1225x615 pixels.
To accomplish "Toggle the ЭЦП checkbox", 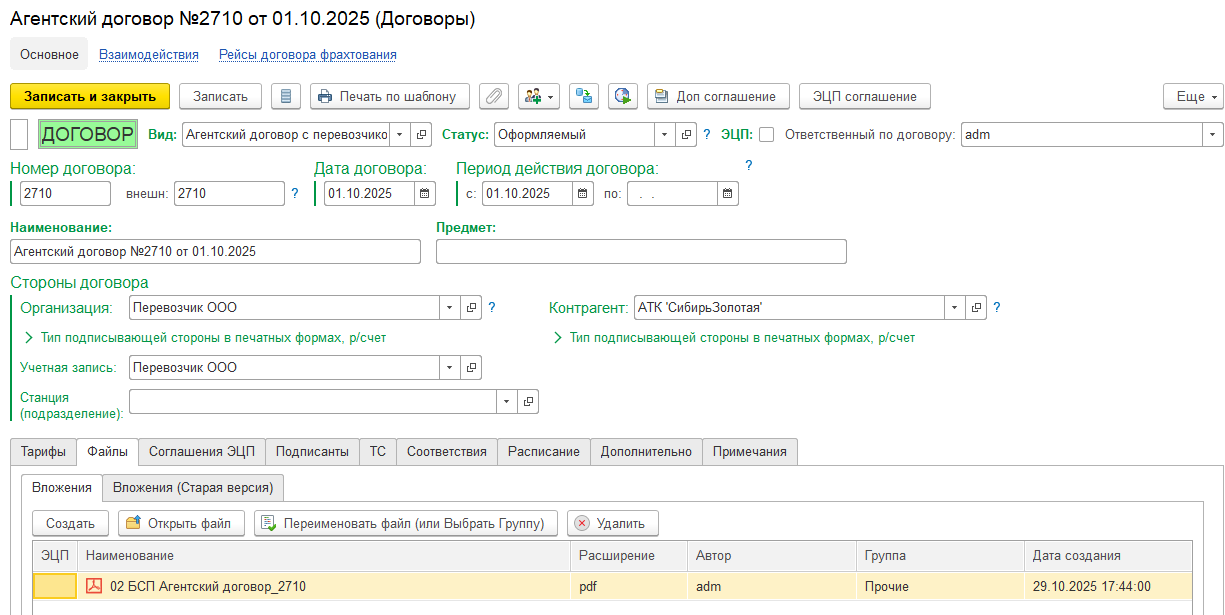I will pos(767,134).
